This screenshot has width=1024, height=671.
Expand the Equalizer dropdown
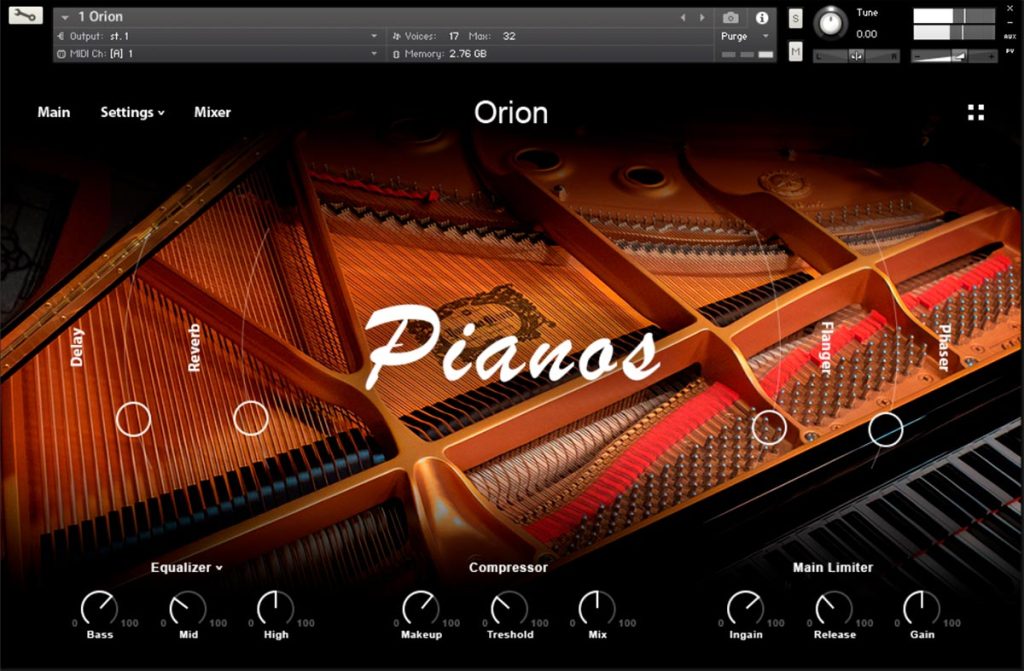click(x=187, y=567)
